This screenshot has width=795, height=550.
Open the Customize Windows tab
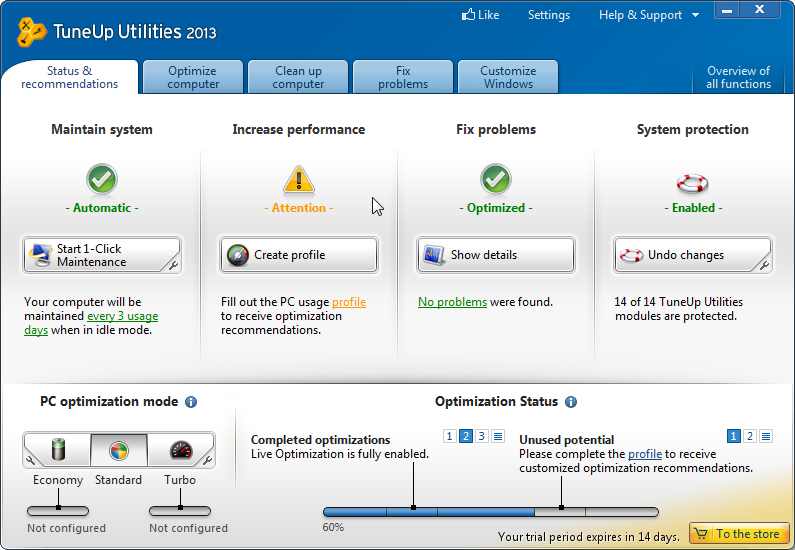(x=508, y=77)
